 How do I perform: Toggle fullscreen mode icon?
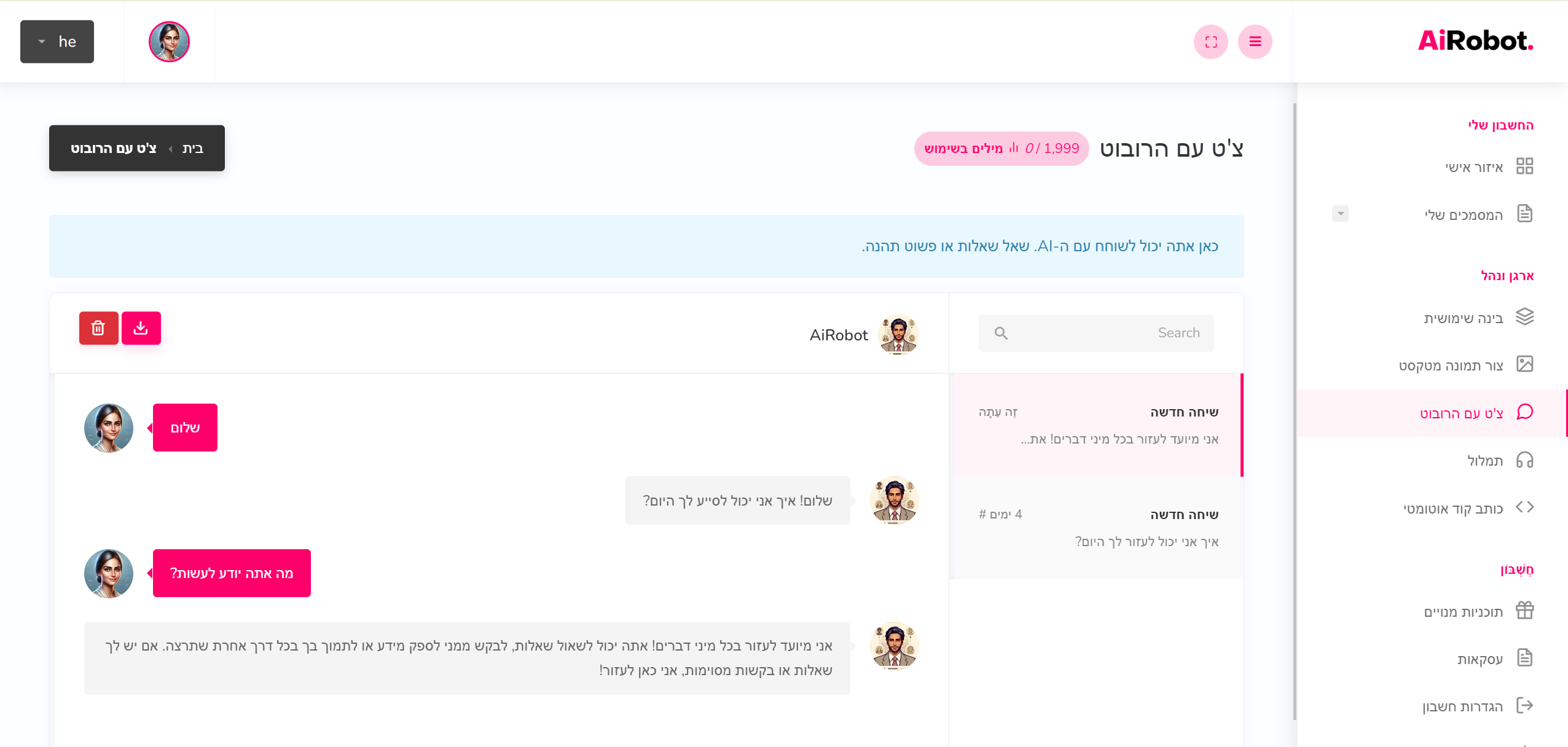[x=1210, y=42]
